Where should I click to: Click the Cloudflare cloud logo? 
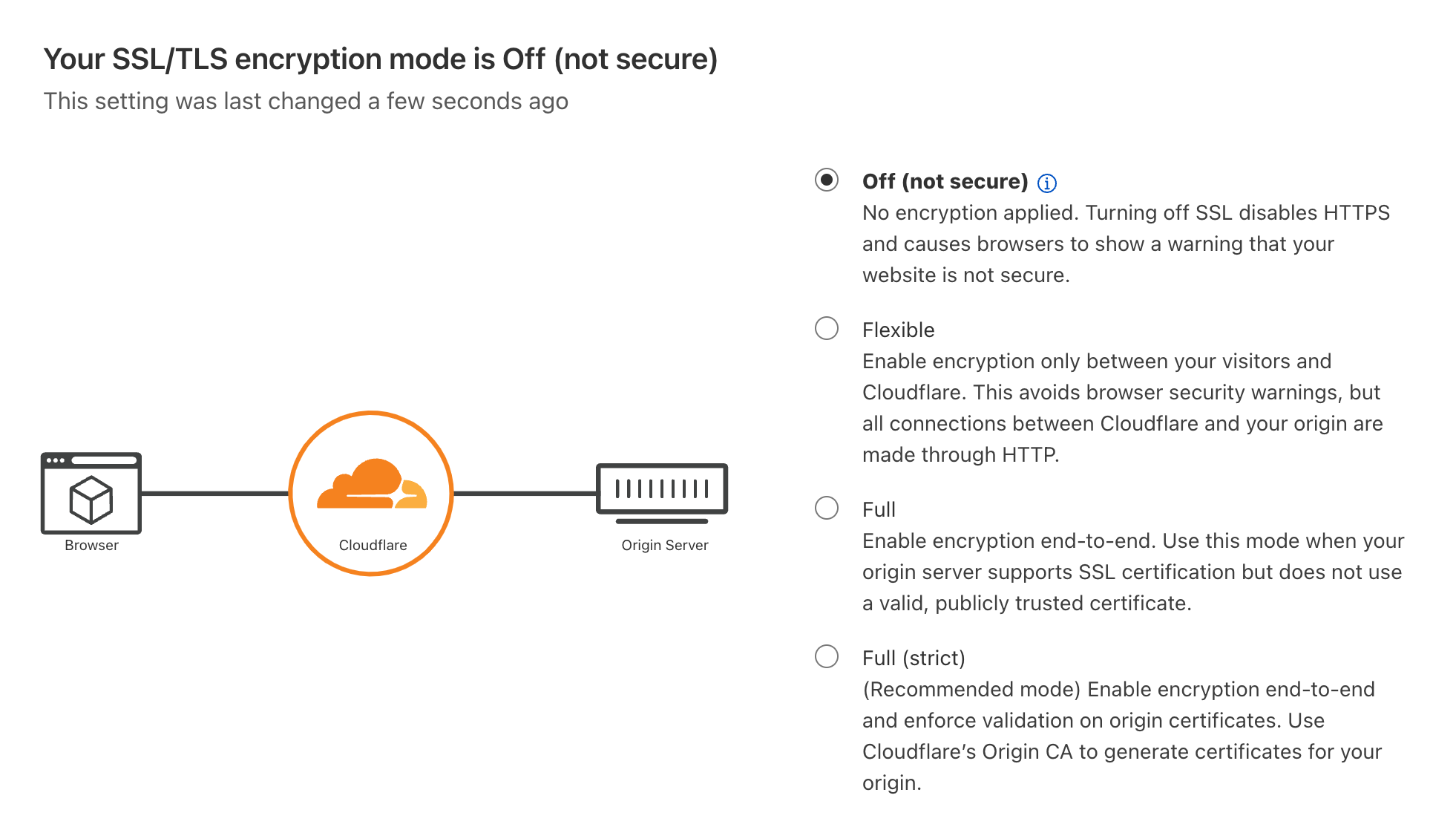[372, 483]
